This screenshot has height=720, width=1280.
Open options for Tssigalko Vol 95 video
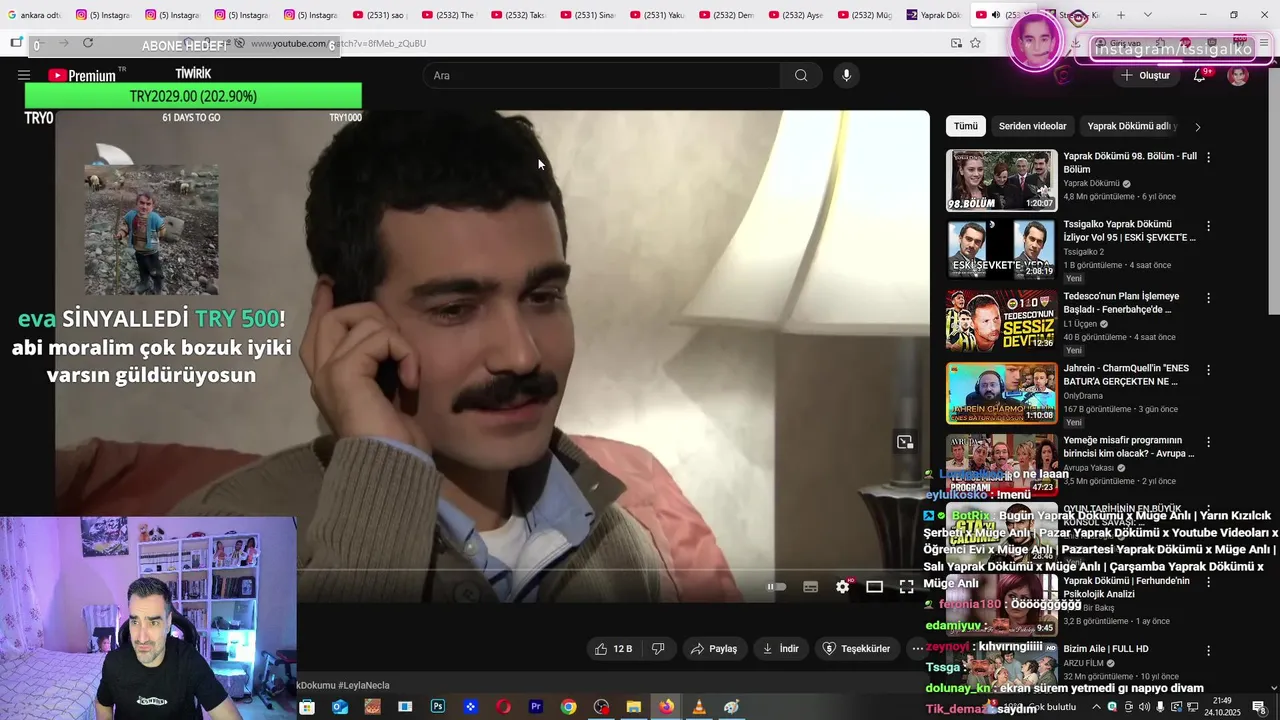pos(1208,226)
